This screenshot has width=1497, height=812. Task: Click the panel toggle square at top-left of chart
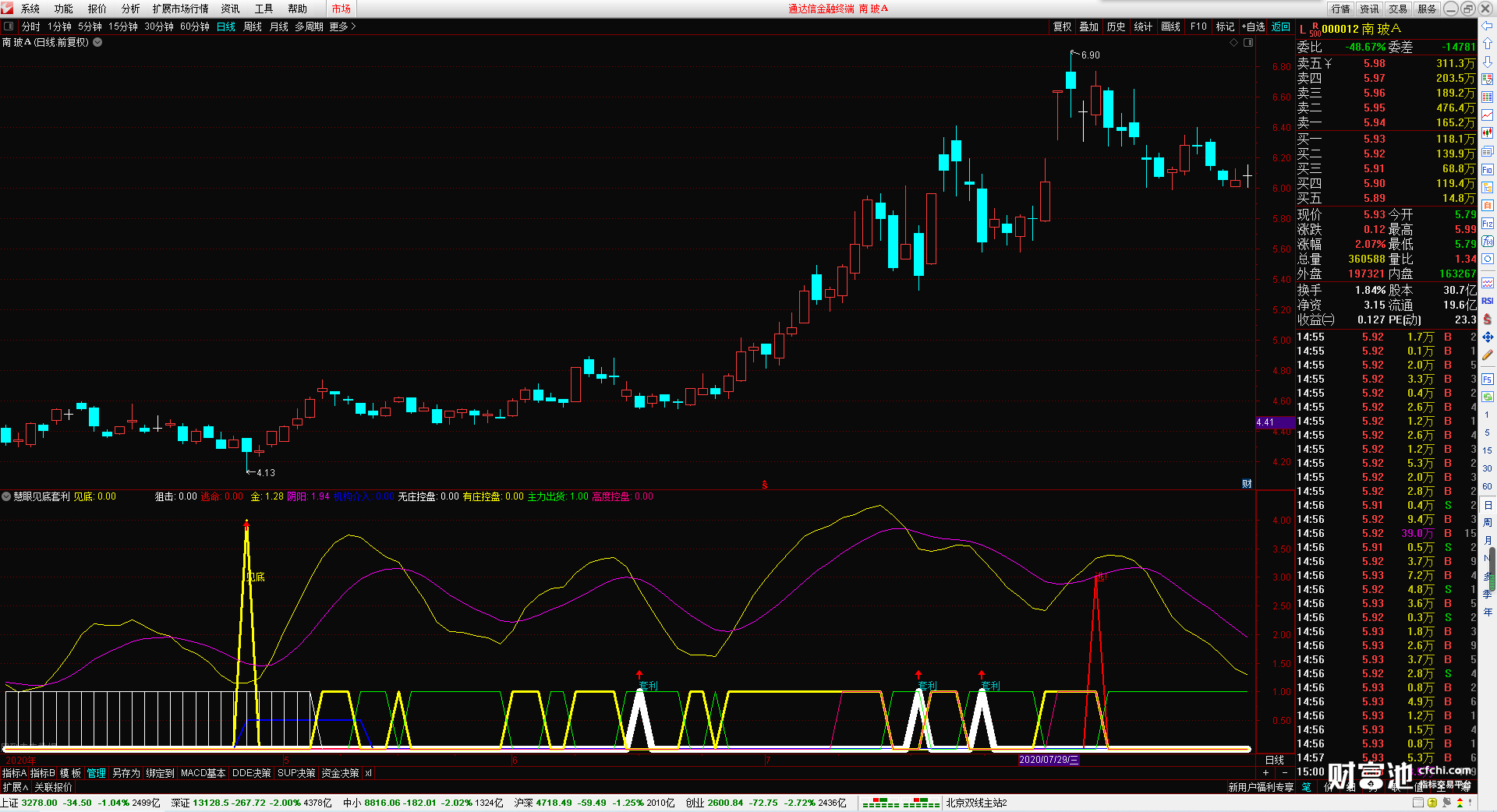coord(9,26)
